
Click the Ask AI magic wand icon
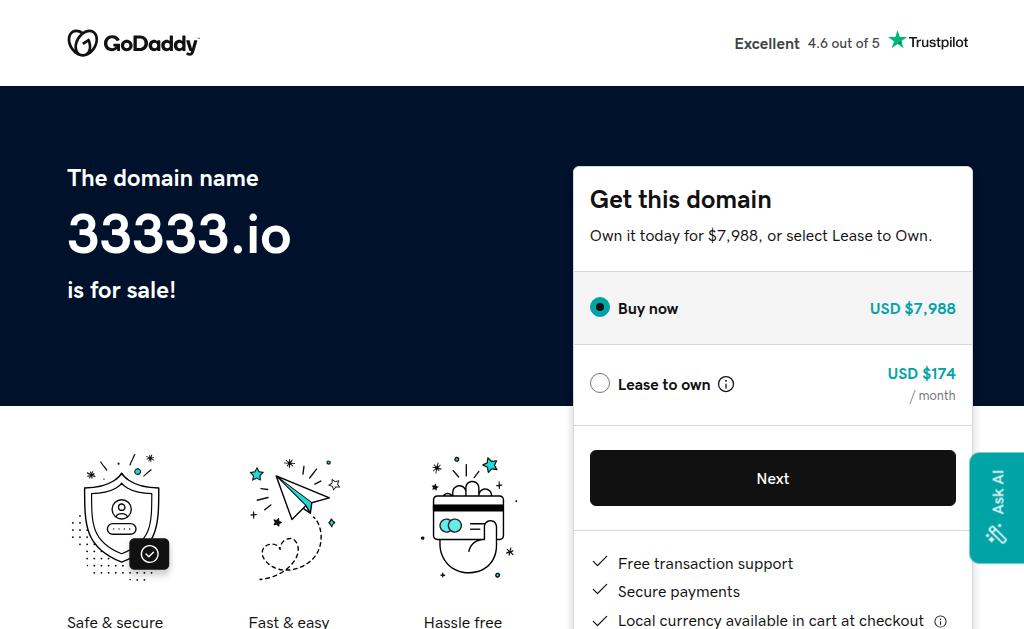(997, 534)
